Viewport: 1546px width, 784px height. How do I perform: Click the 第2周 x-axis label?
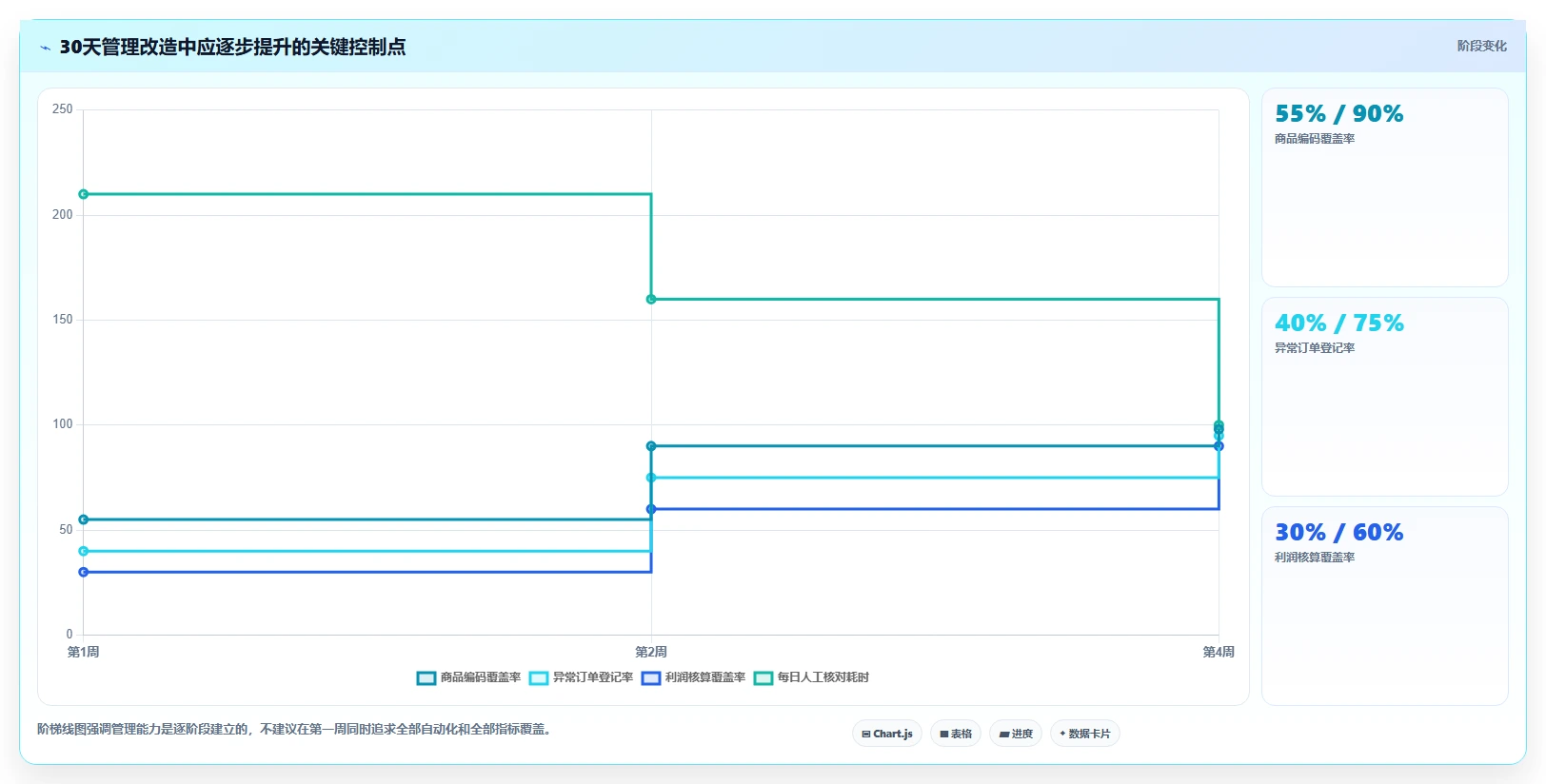tap(651, 652)
